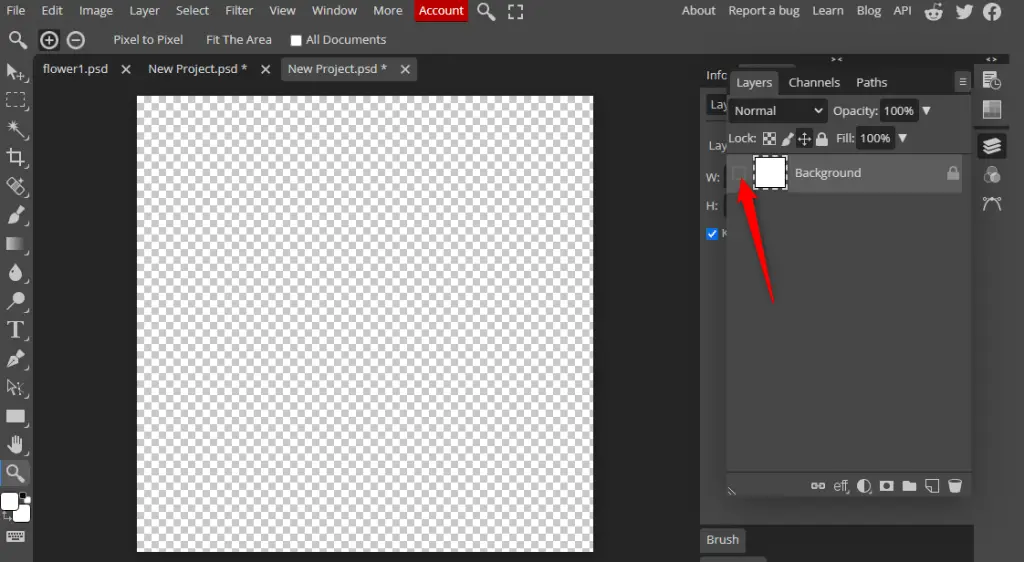Open the Normal blend mode dropdown
Viewport: 1024px width, 562px height.
[778, 111]
